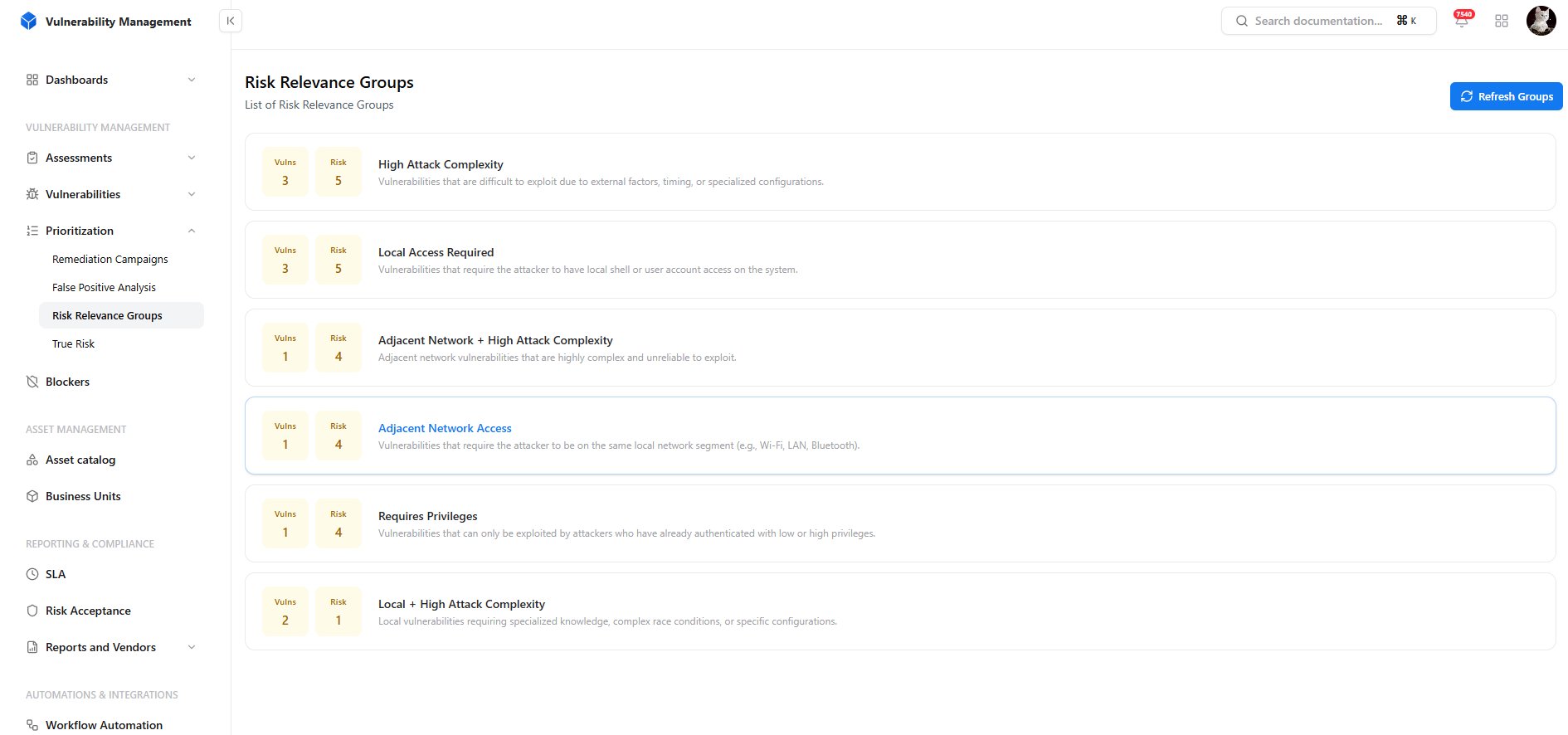Open the apps grid icon
This screenshot has height=735, width=1568.
1502,21
